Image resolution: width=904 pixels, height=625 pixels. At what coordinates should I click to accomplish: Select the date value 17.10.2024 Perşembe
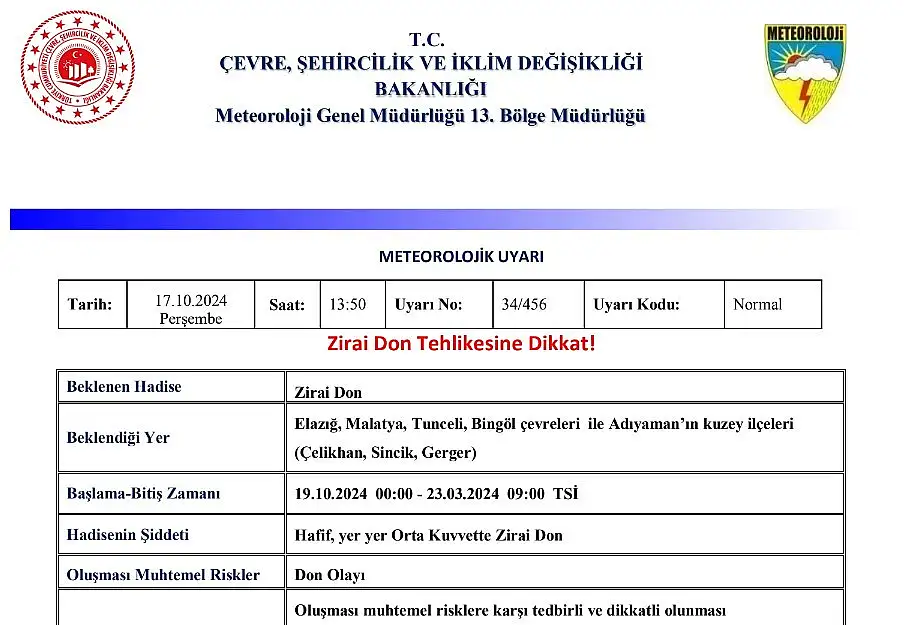pos(191,309)
